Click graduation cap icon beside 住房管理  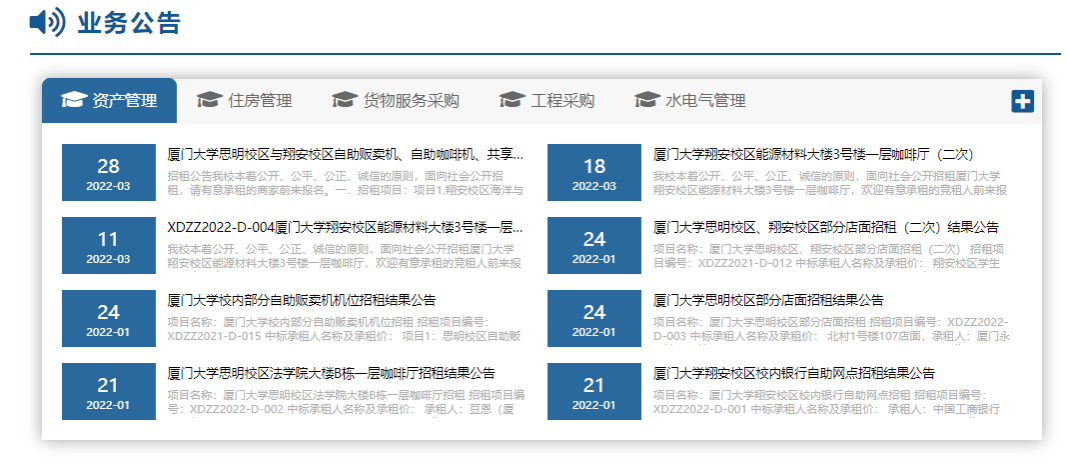(209, 101)
